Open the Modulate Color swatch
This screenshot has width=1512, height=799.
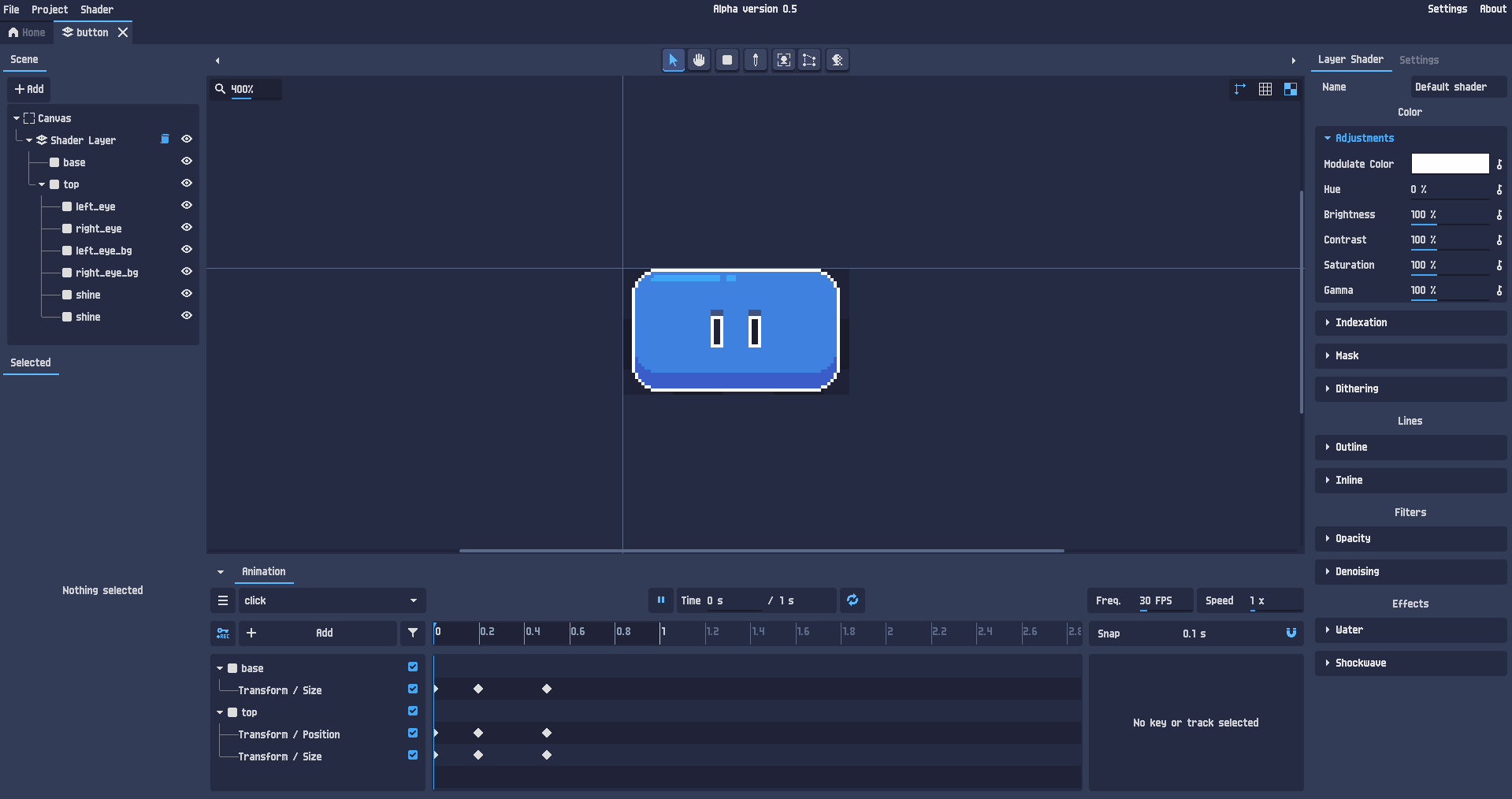1450,164
